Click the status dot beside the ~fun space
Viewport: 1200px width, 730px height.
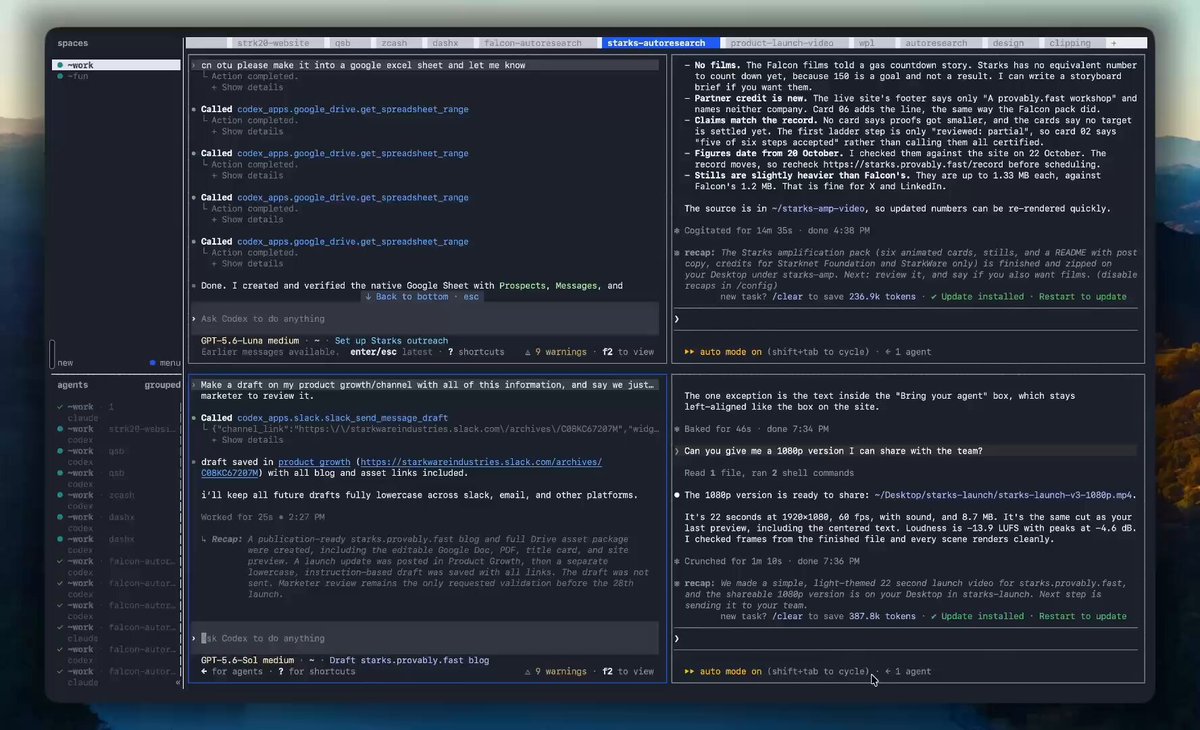coord(60,76)
